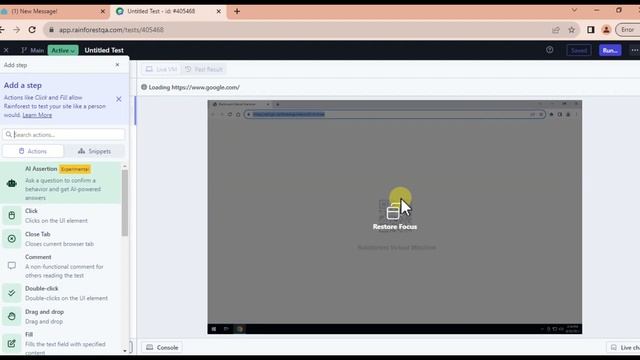Click the Loading https://www.google.com/ status text
The height and width of the screenshot is (360, 640).
click(x=194, y=87)
